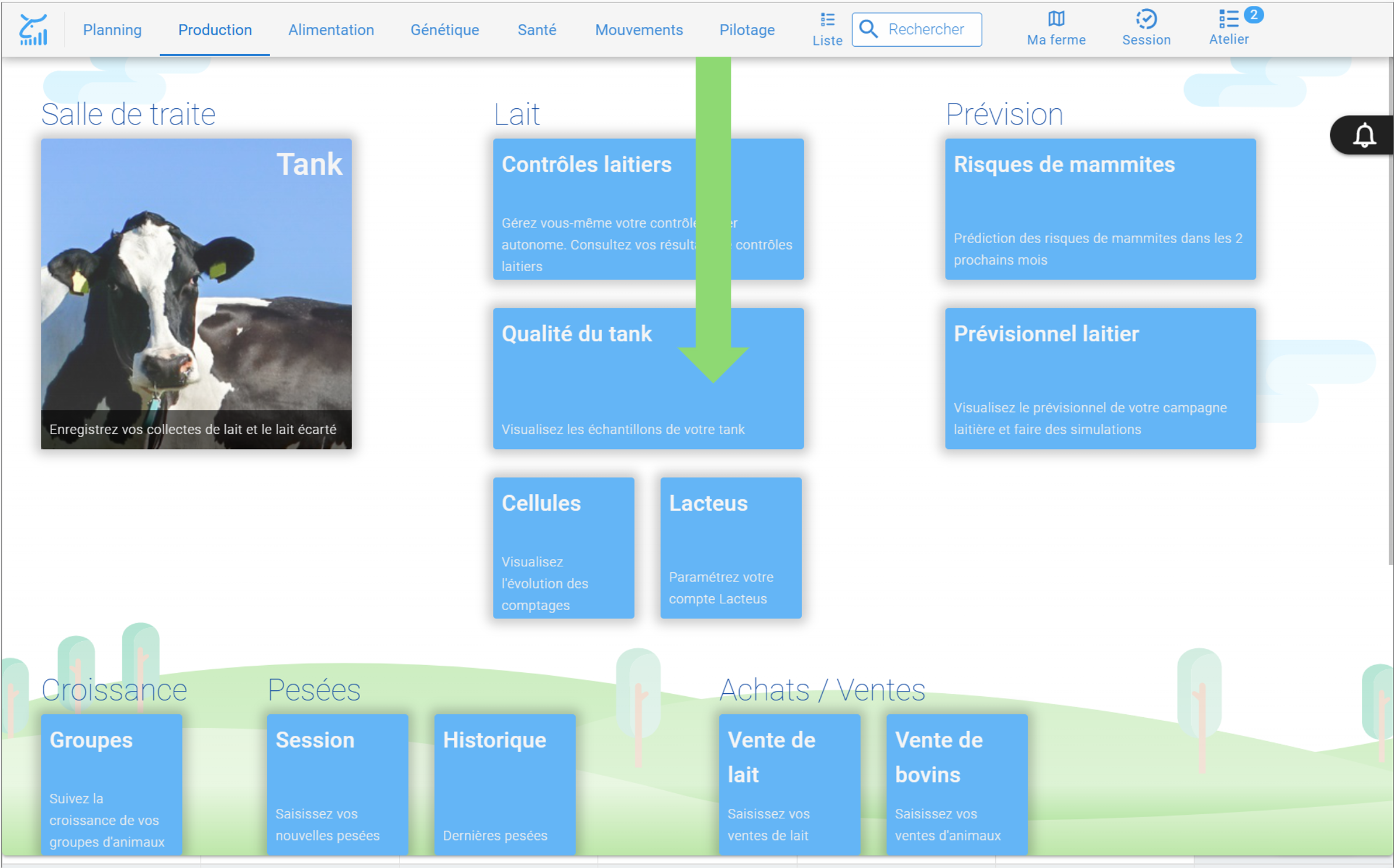Open the Session tile under Pesées
This screenshot has width=1394, height=868.
(337, 784)
